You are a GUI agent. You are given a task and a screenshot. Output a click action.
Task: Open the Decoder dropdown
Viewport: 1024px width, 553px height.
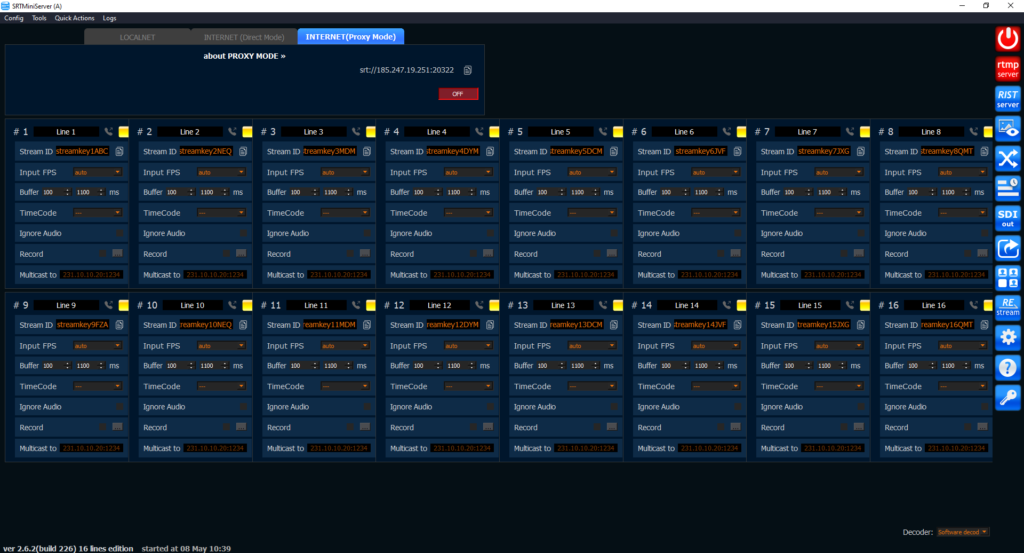[963, 532]
